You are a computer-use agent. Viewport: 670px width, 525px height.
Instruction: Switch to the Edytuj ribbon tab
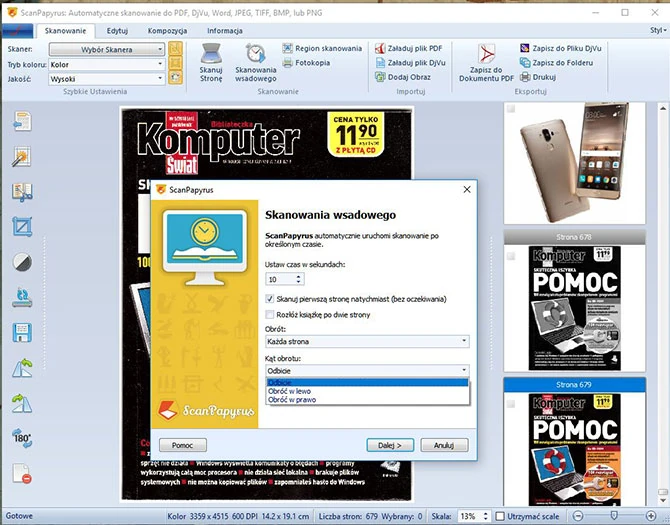[117, 31]
